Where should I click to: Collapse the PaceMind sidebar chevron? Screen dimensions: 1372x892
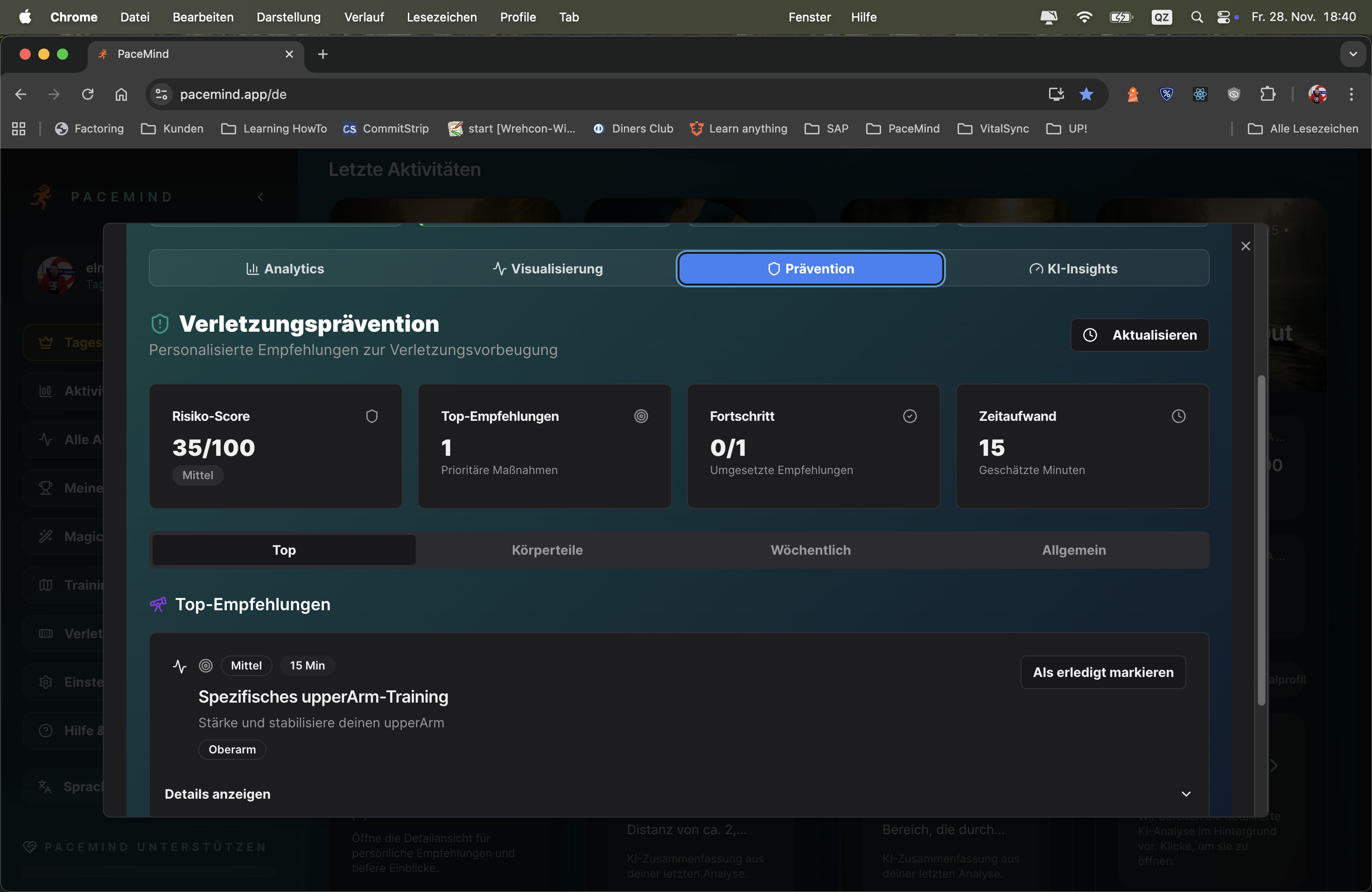point(260,197)
